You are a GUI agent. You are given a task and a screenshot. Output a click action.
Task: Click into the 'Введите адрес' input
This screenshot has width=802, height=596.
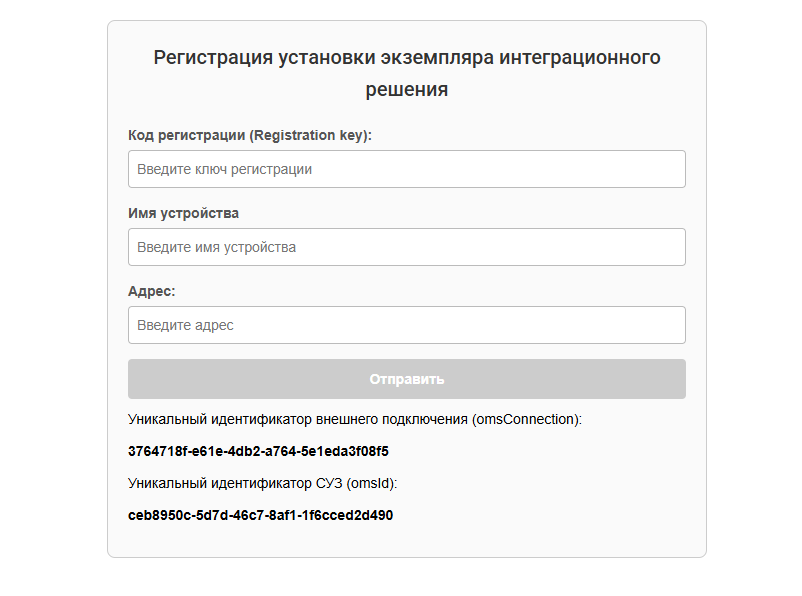(406, 325)
